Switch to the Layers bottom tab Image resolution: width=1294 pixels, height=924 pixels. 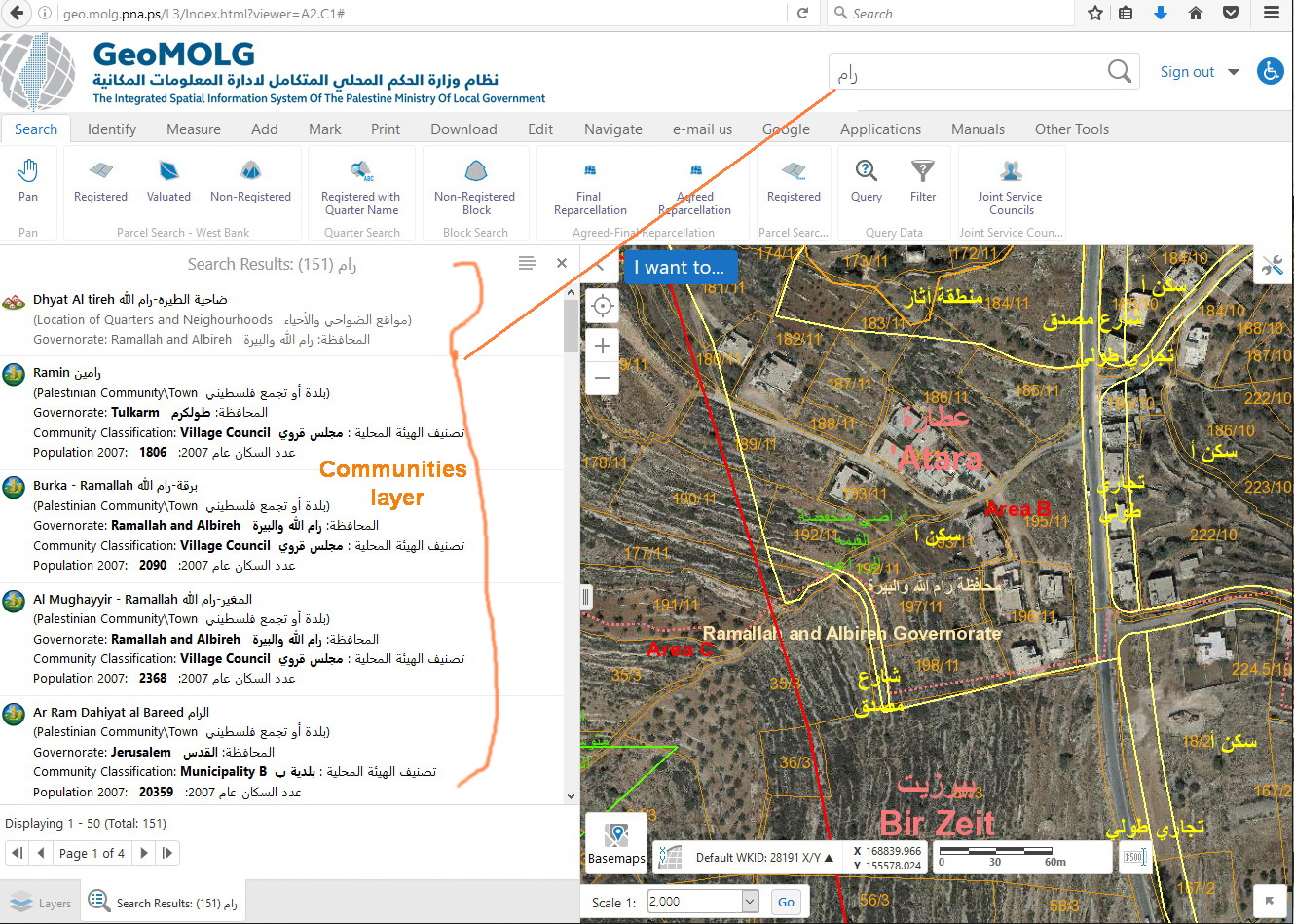(40, 903)
